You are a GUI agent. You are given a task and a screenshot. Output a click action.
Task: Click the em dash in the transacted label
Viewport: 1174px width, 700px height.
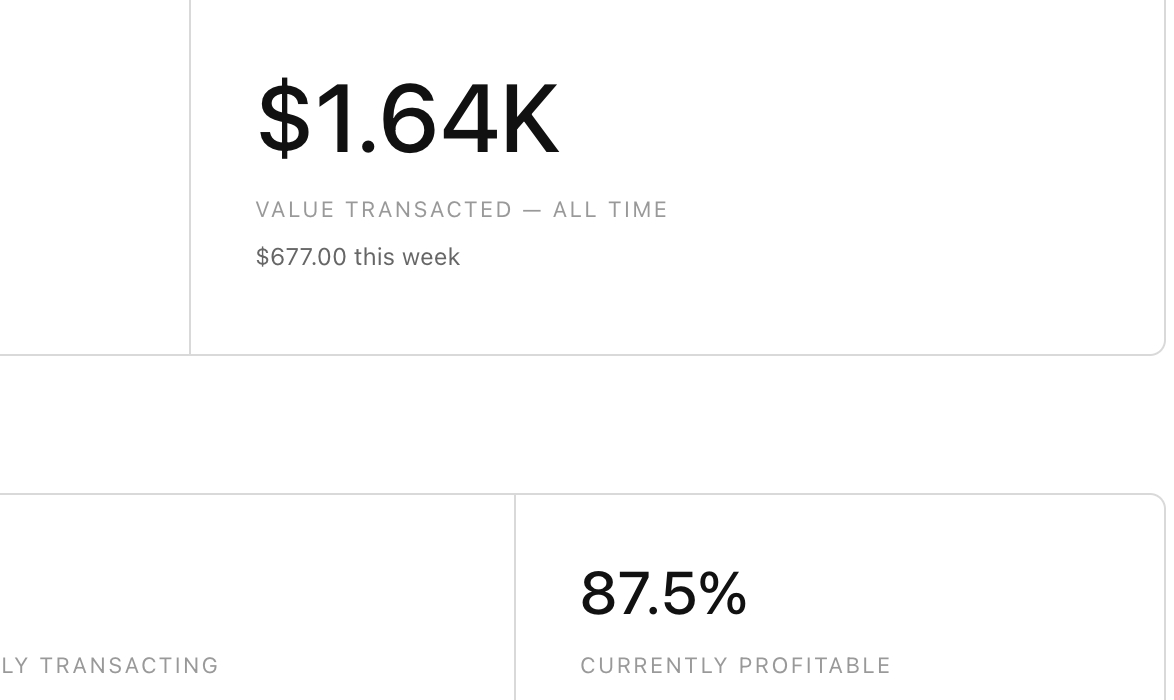coord(533,210)
